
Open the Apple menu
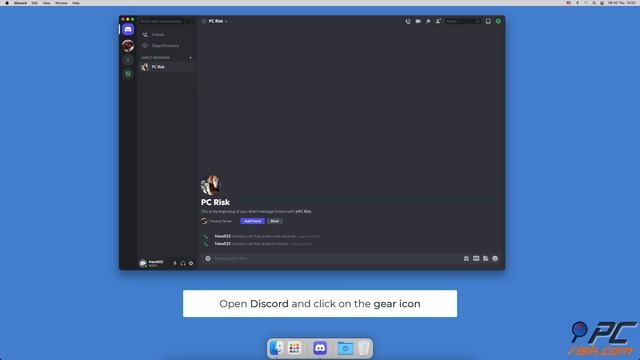(7, 3)
